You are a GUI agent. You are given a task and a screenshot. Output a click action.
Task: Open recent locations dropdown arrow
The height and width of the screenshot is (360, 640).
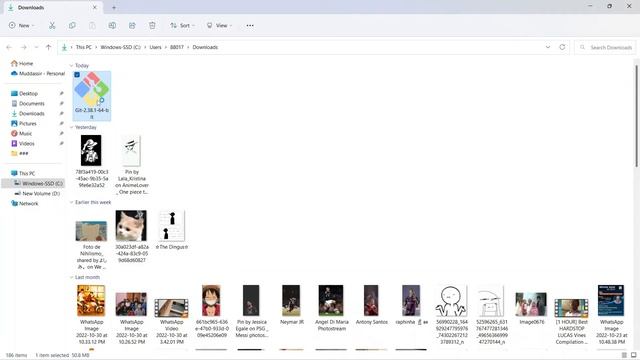coord(36,47)
